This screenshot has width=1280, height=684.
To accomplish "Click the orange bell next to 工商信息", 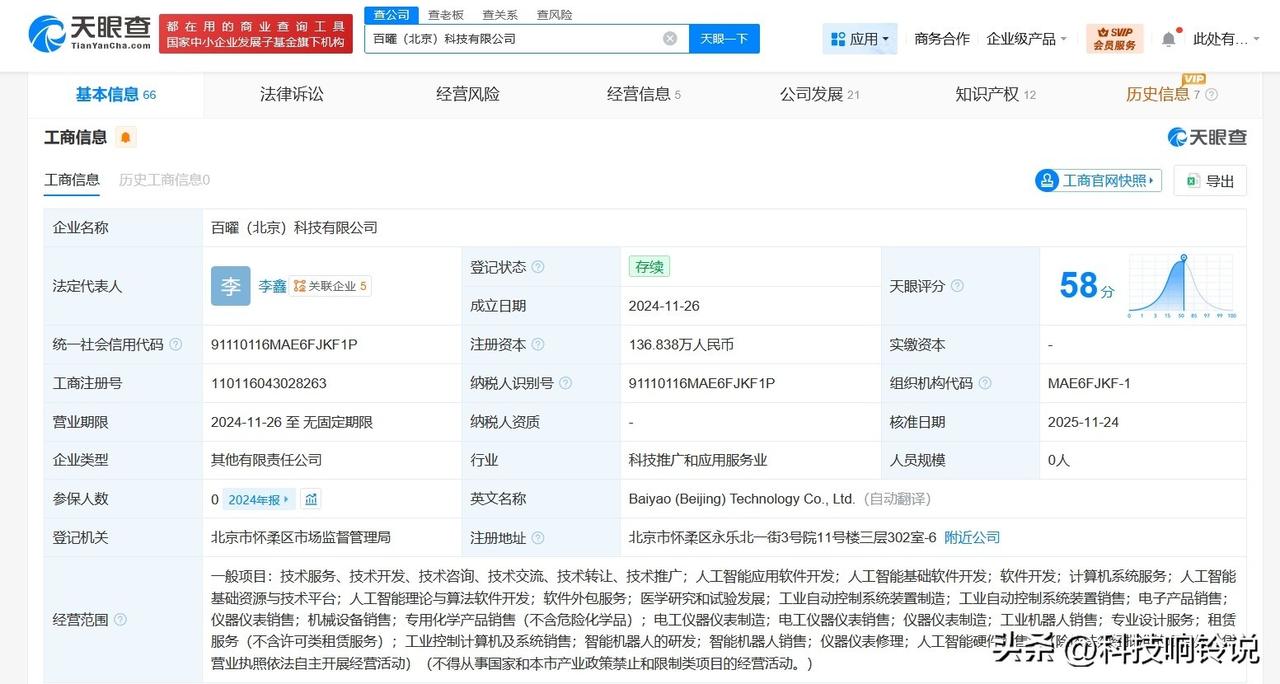I will tap(124, 136).
